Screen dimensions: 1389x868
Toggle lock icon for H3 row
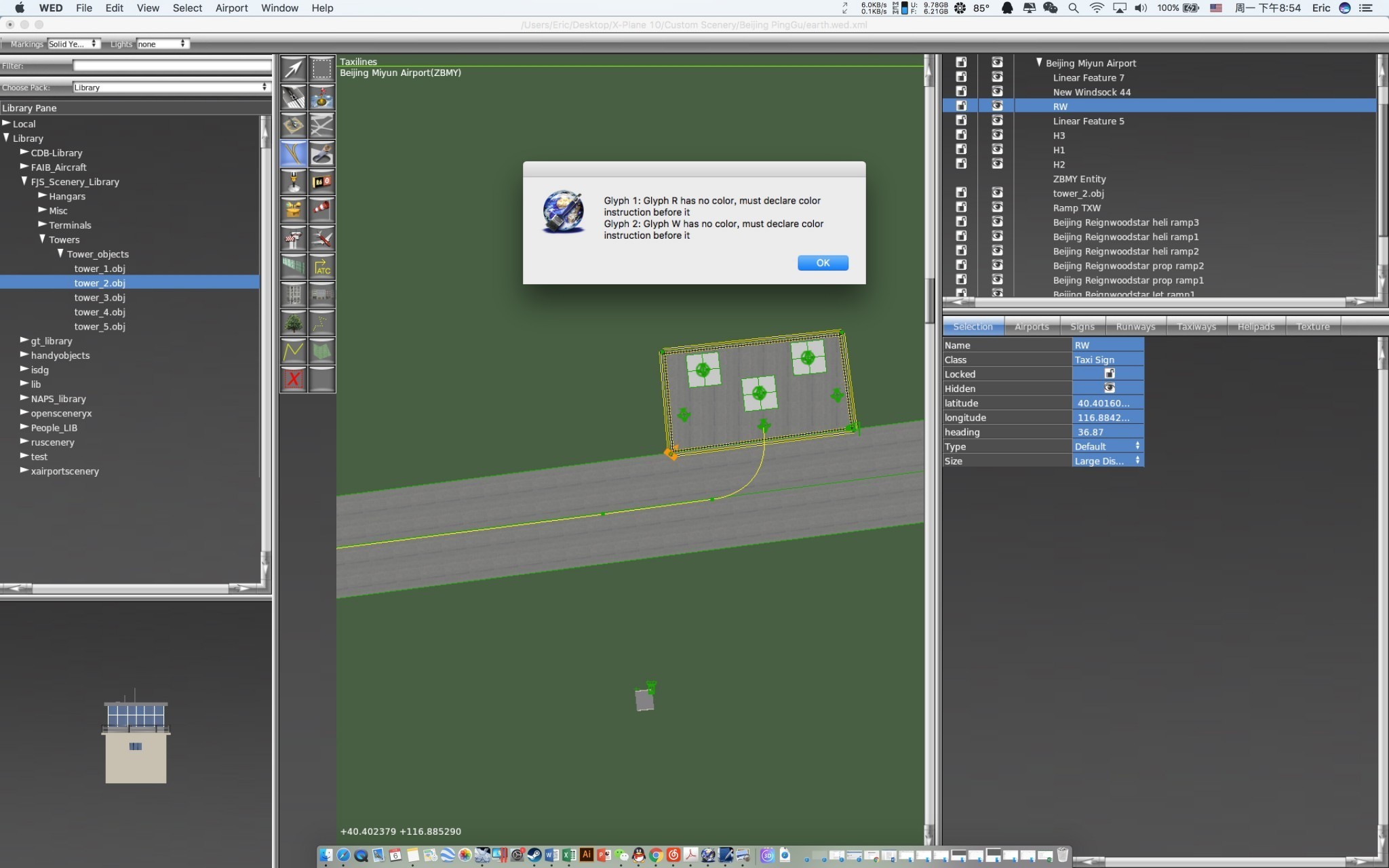tap(961, 135)
